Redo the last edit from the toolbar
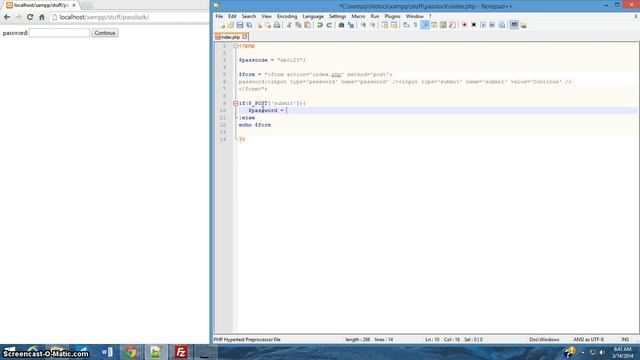 coord(329,25)
